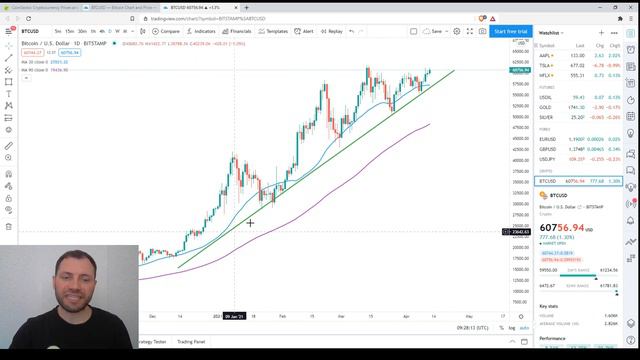The image size is (640, 360).
Task: Toggle stay in drawing mode
Action: pos(9,186)
